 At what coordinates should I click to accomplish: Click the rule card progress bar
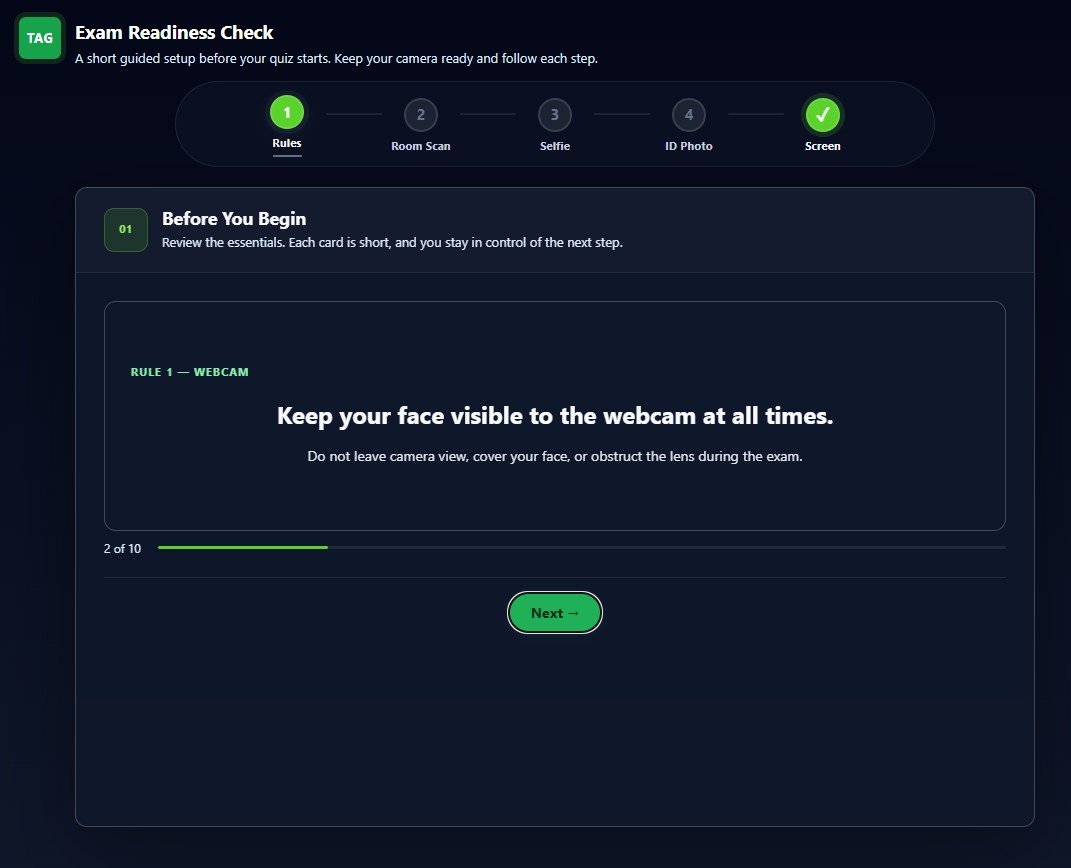pyautogui.click(x=581, y=547)
